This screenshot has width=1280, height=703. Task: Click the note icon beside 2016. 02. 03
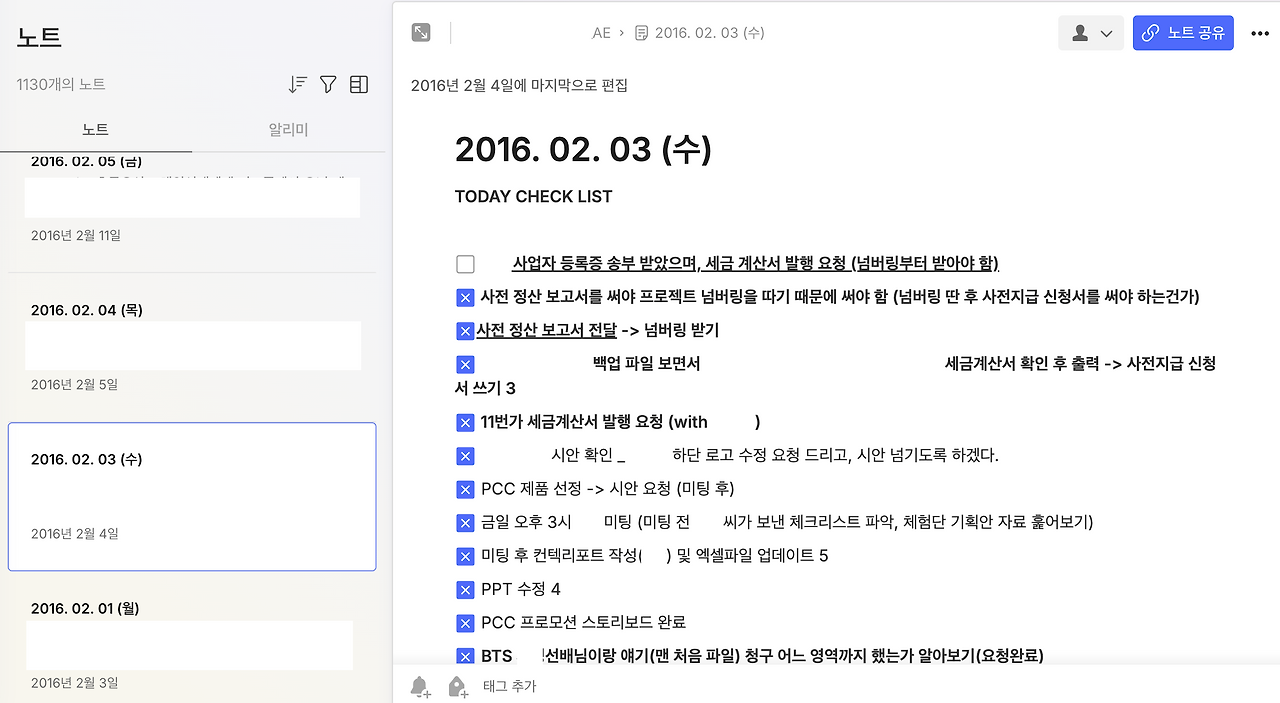click(639, 32)
